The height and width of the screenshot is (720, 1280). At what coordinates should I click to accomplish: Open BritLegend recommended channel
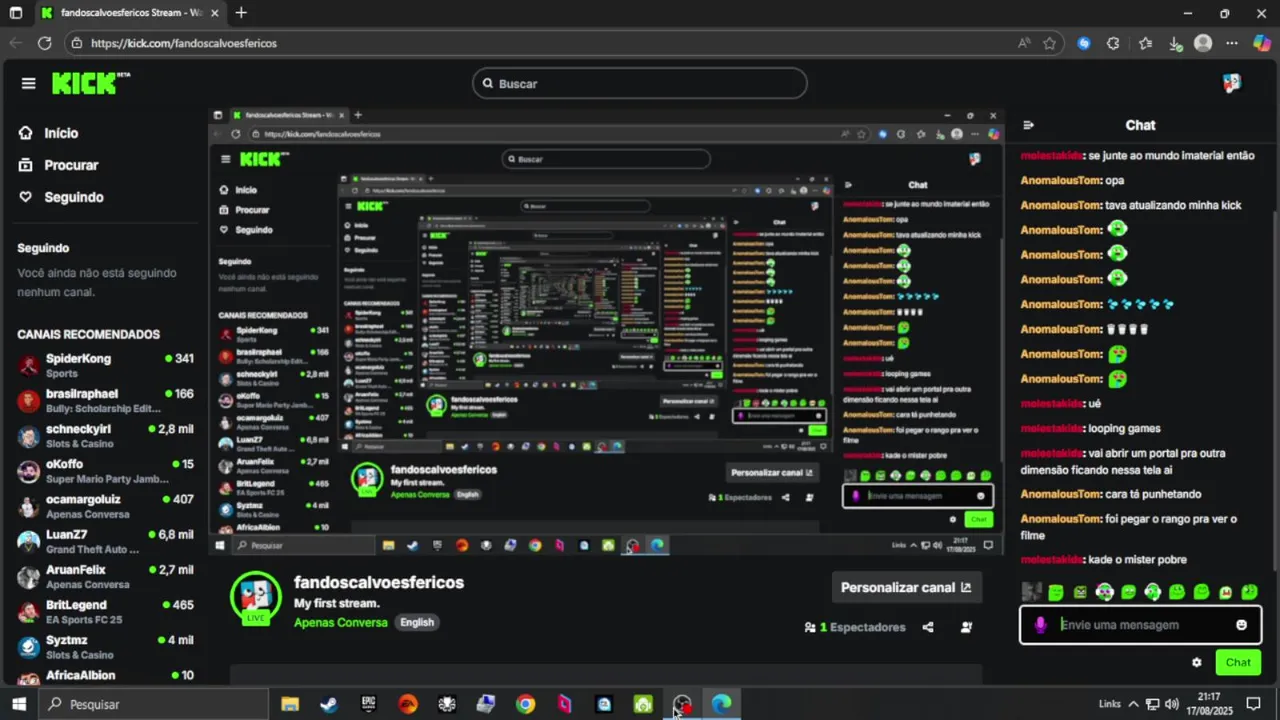tap(105, 611)
